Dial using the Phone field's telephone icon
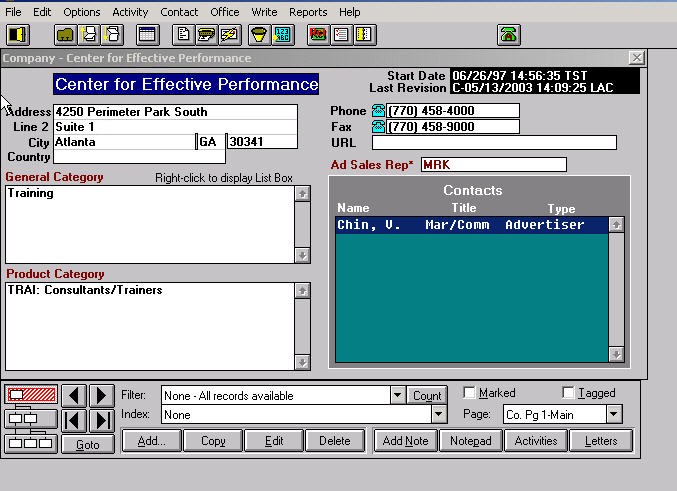 point(378,111)
